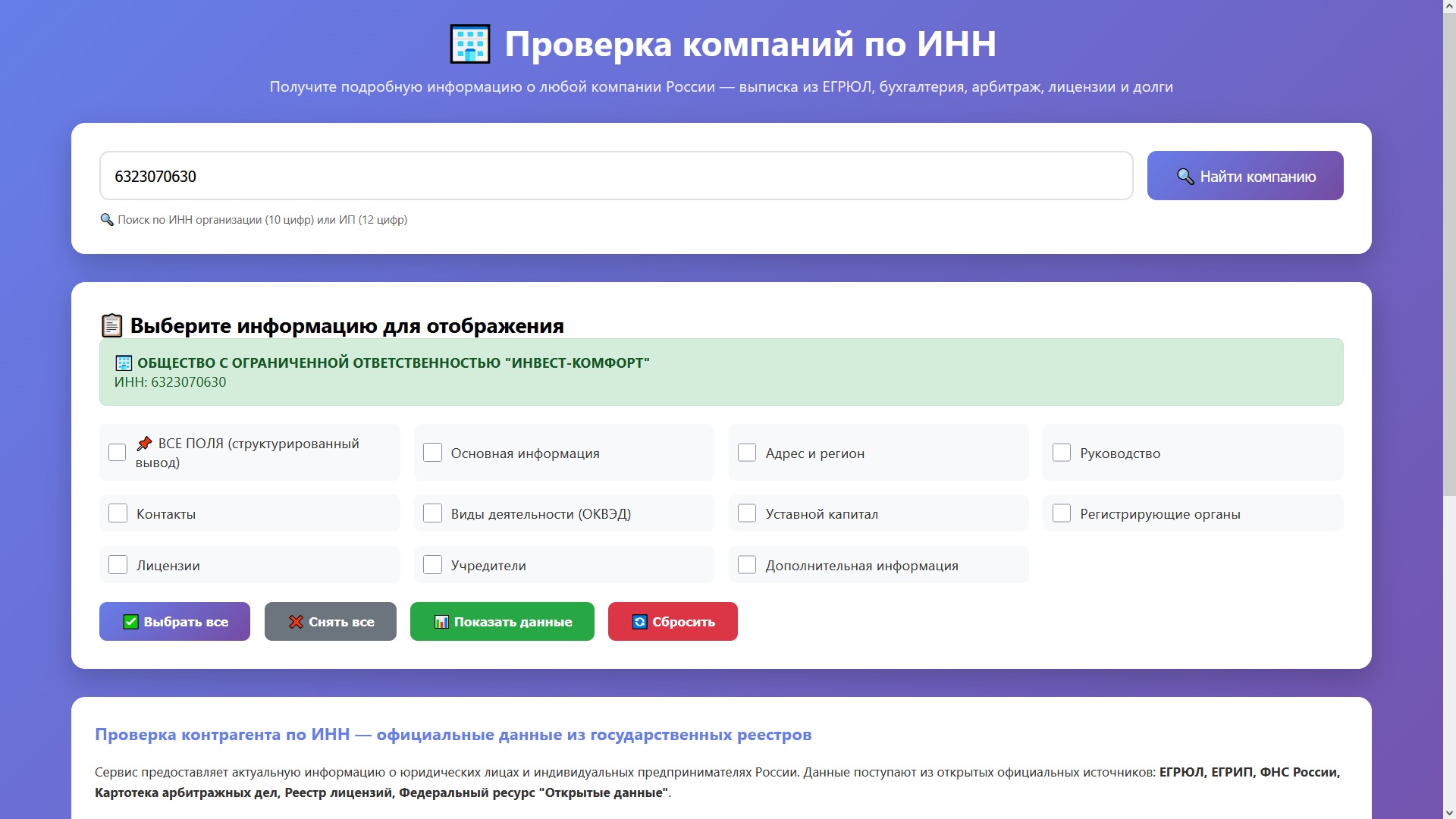
Task: Click the magnifier icon in the Найти компанию button
Action: (x=1185, y=177)
